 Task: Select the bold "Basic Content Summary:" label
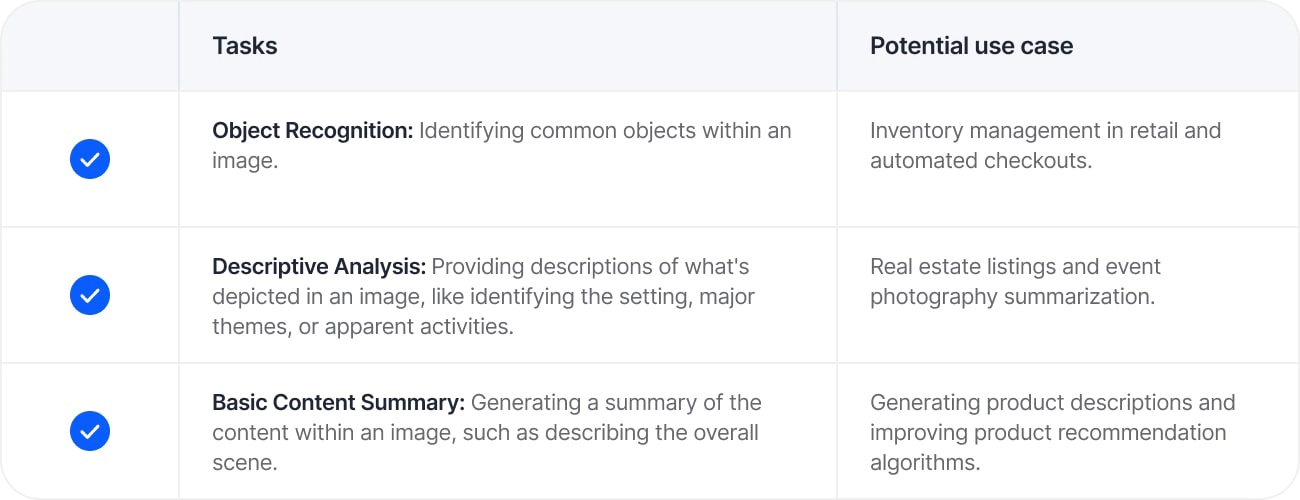(x=338, y=403)
